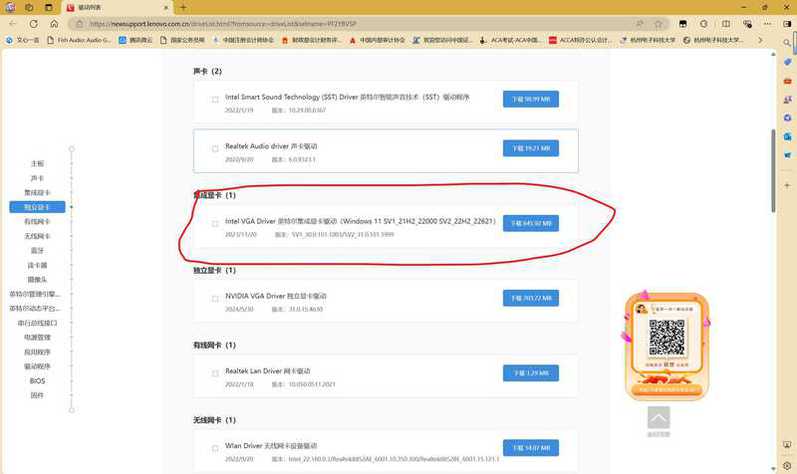Open the workspaces icon near the profile

29,8
